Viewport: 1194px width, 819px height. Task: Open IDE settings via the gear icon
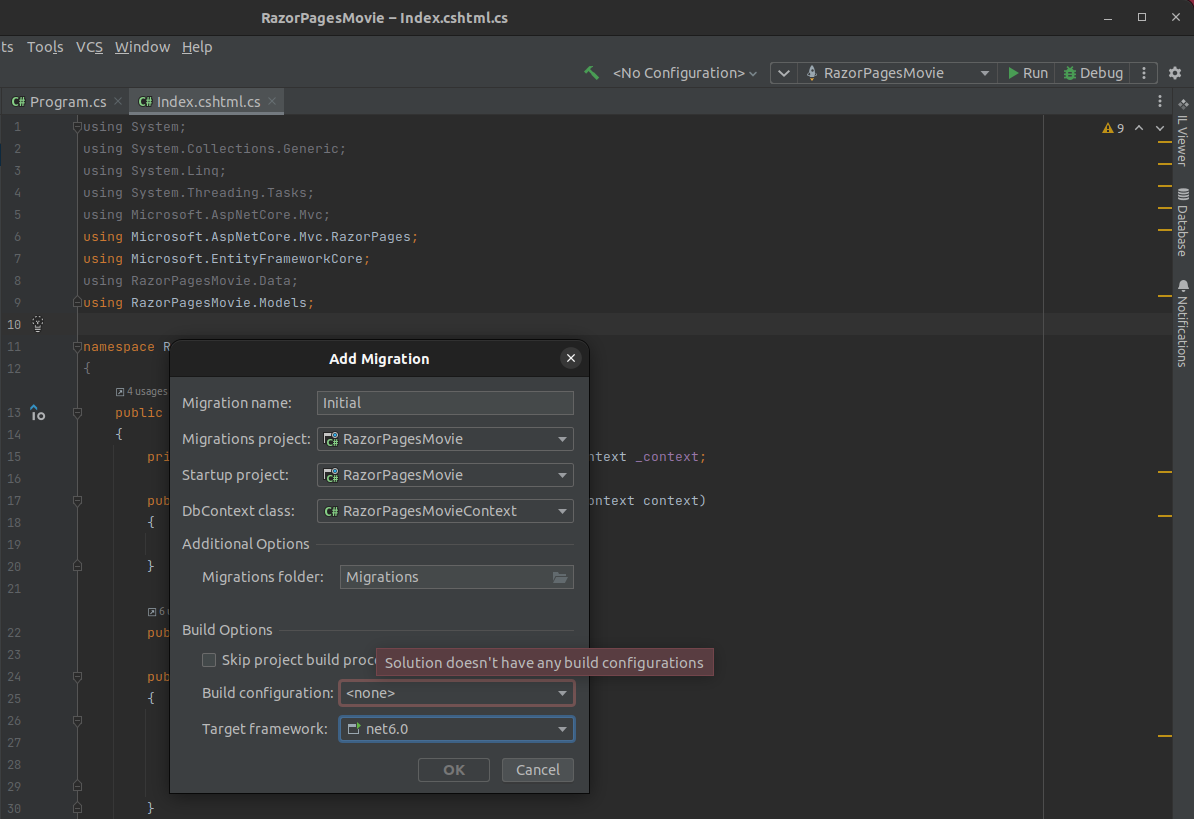pyautogui.click(x=1174, y=73)
